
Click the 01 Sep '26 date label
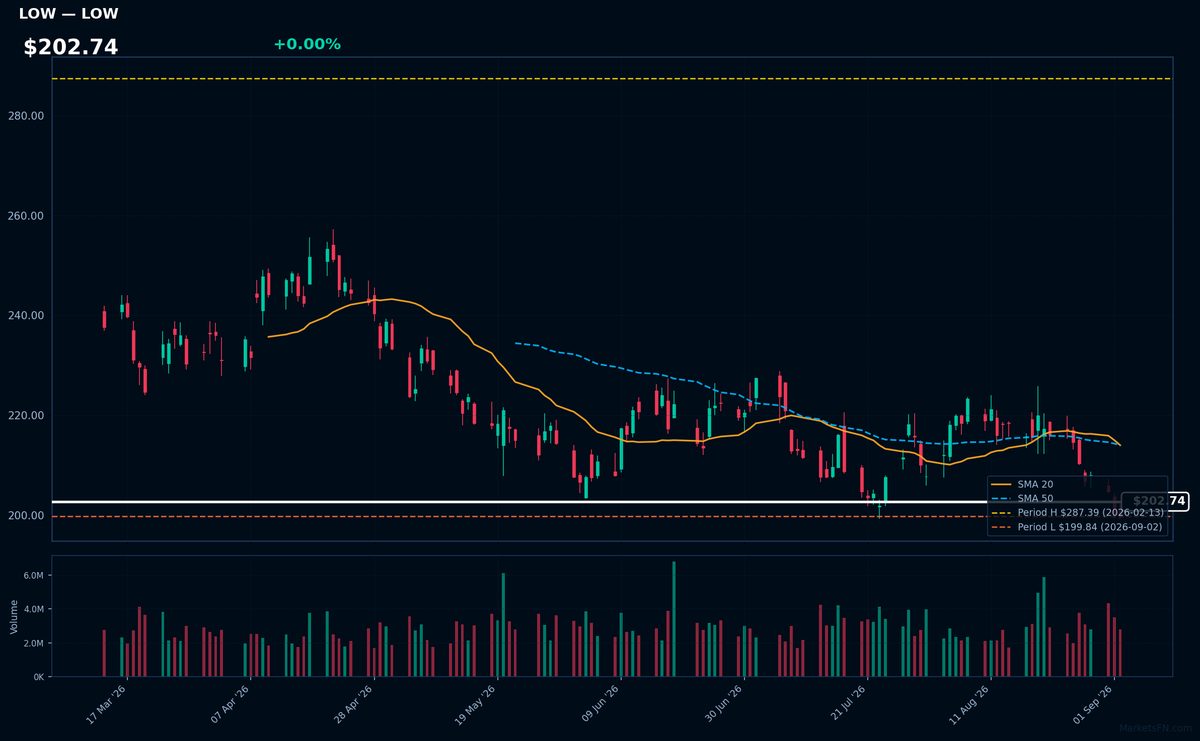coord(1093,704)
